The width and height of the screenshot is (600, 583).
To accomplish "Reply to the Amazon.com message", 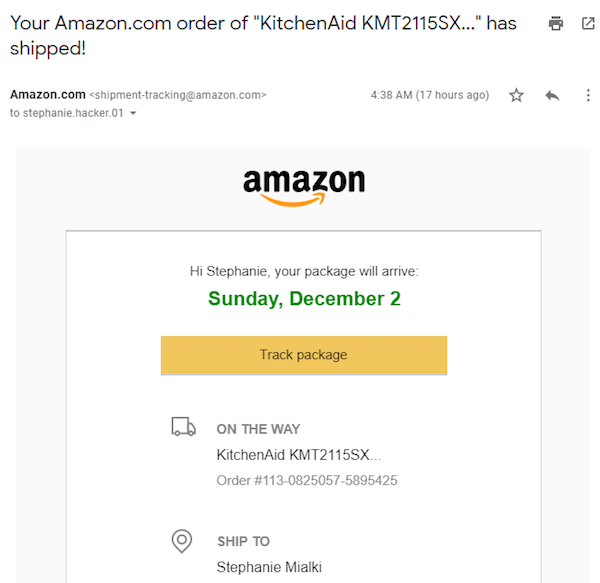I will (x=552, y=96).
